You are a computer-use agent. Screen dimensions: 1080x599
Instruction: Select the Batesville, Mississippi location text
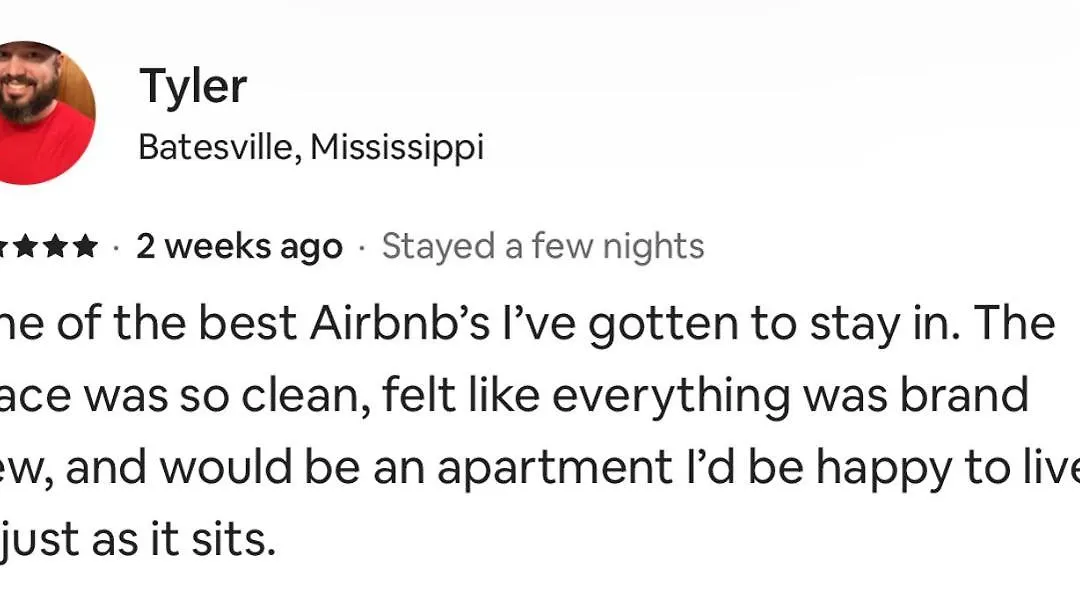(311, 147)
